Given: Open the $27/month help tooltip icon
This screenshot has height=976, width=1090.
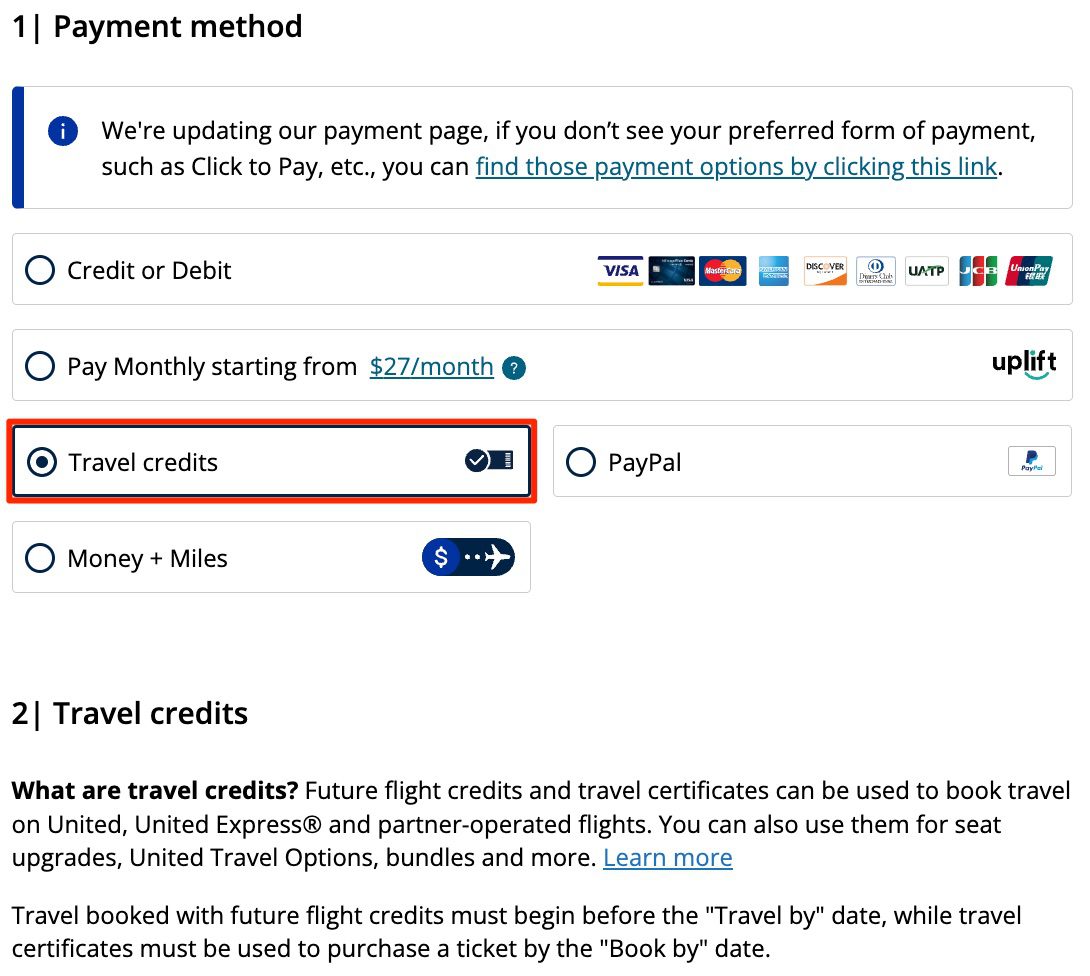Looking at the screenshot, I should [513, 368].
